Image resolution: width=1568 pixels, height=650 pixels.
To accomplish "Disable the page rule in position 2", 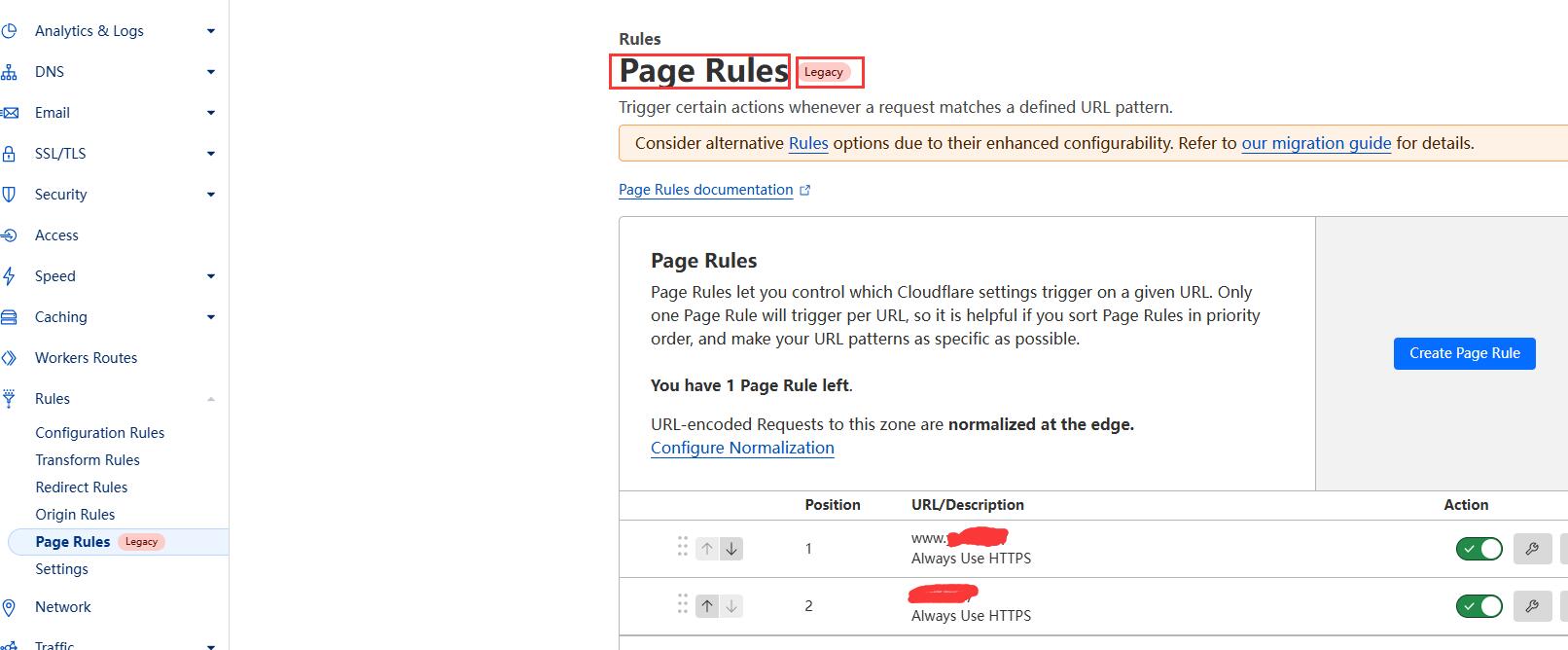I will pos(1479,606).
